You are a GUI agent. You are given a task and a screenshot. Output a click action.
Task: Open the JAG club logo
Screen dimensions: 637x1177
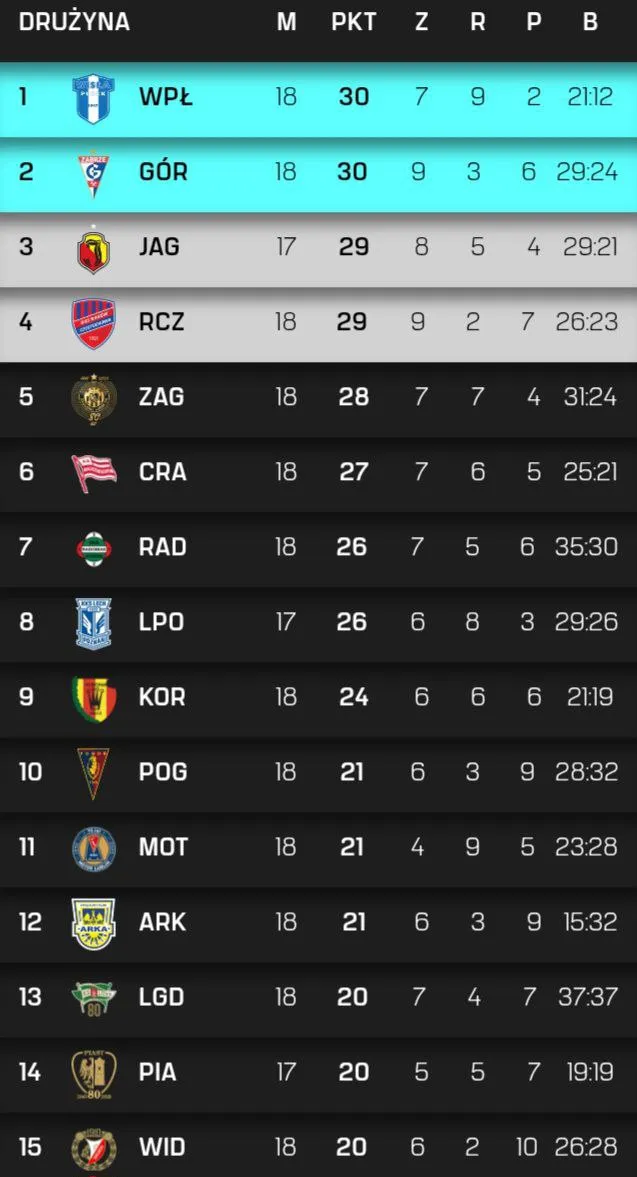(94, 248)
